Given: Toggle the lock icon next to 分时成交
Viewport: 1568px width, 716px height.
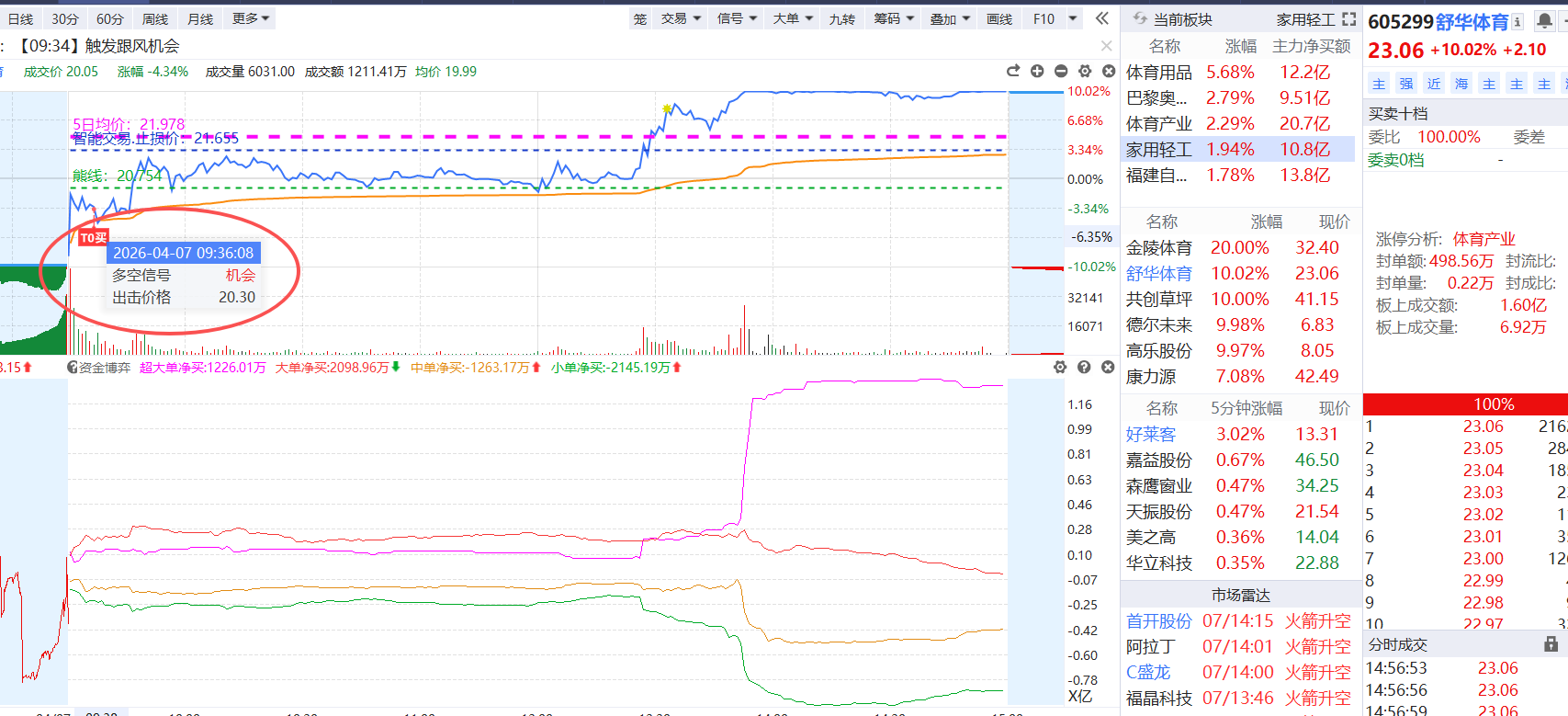Looking at the screenshot, I should 1551,644.
